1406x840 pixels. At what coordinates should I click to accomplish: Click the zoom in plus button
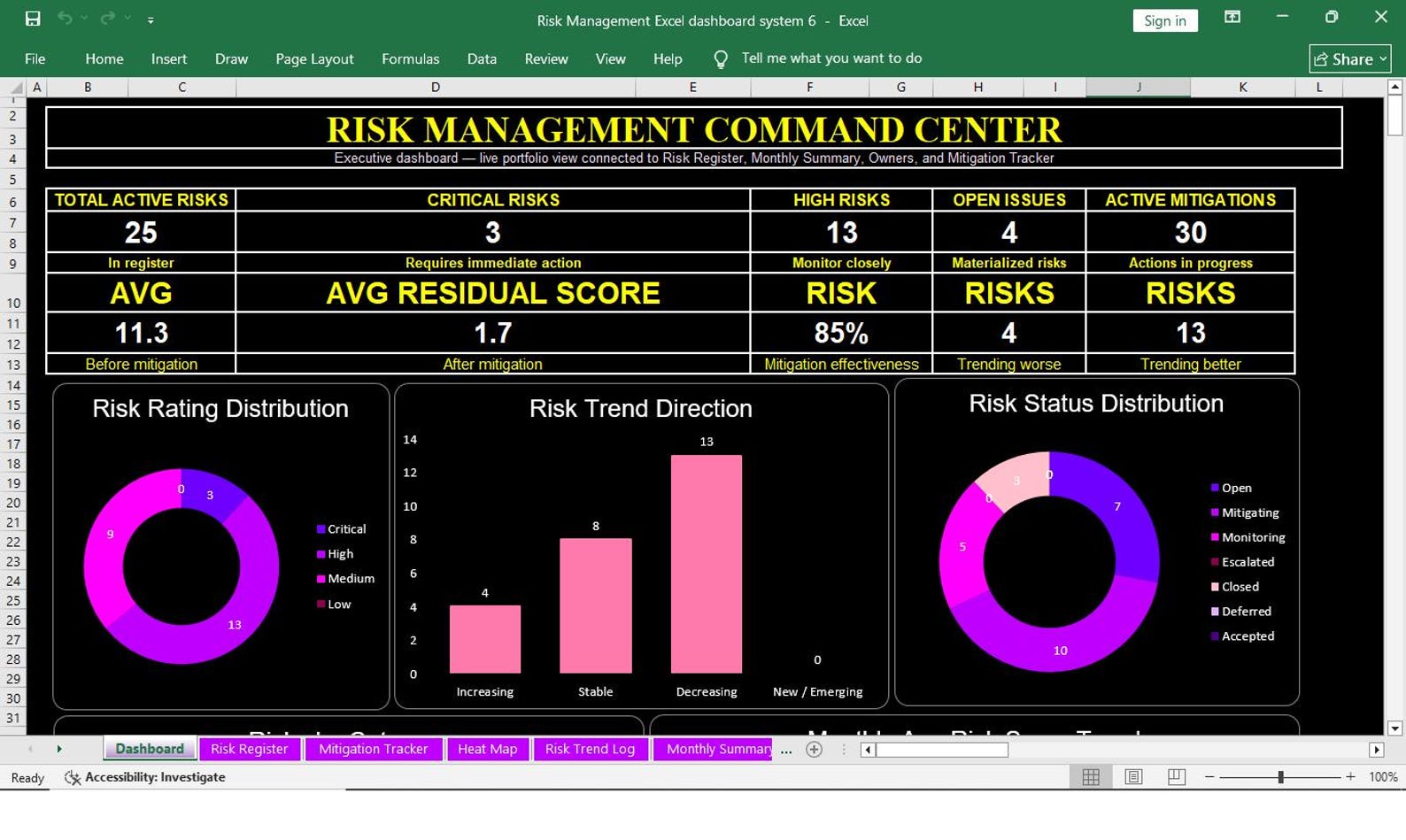[1350, 777]
